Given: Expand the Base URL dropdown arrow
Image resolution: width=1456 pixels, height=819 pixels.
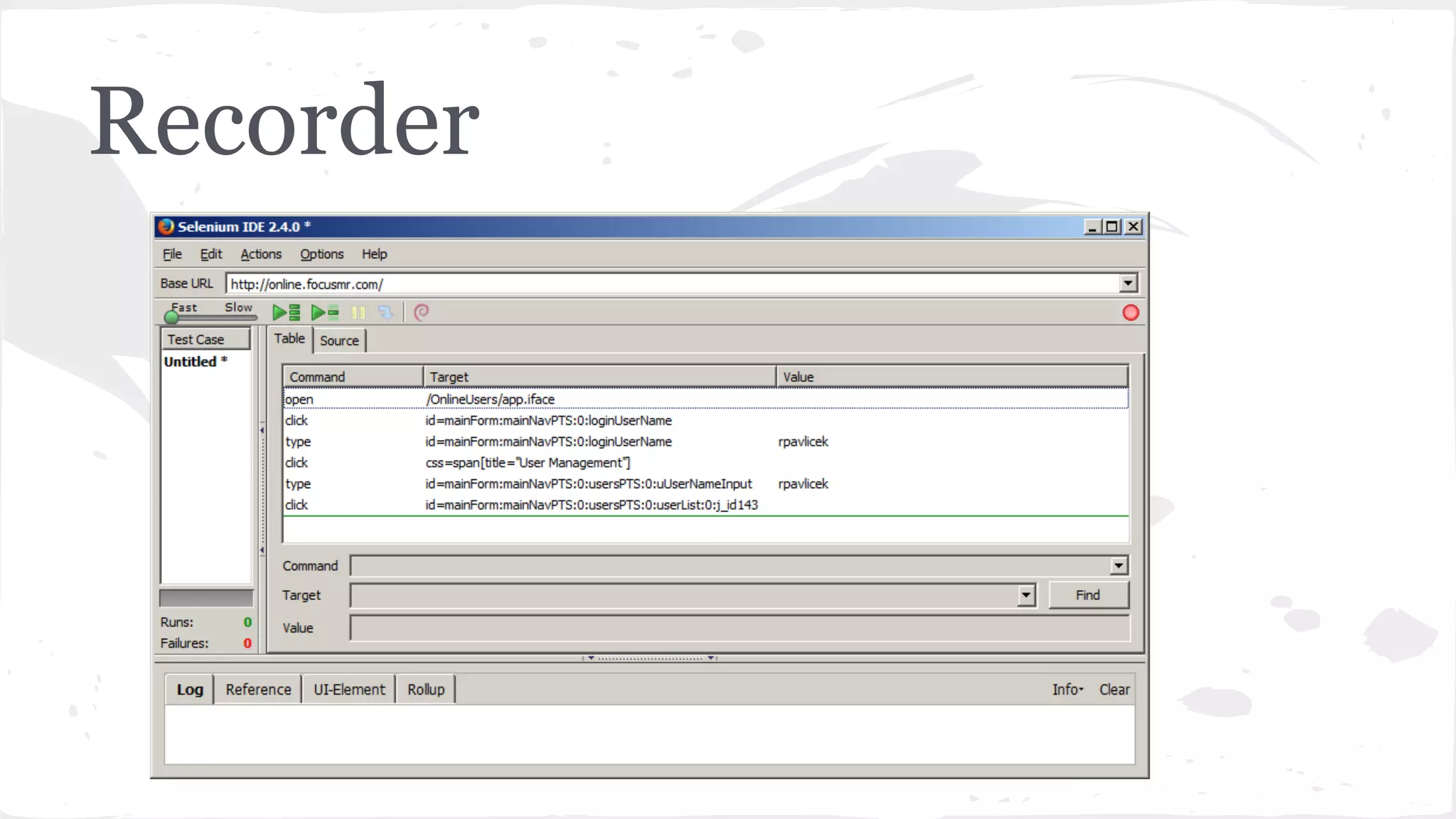Looking at the screenshot, I should tap(1128, 284).
